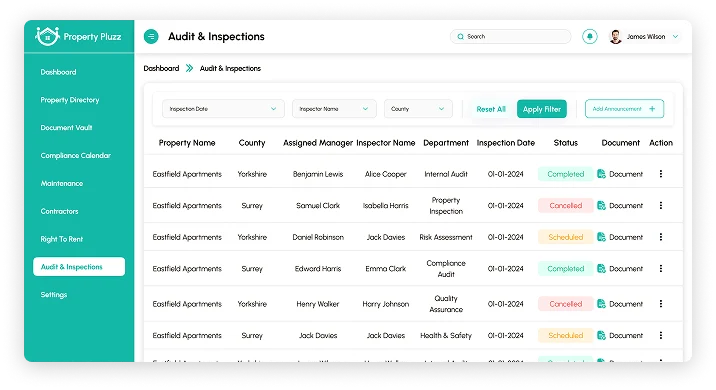Screen dimensions: 716x390
Task: Click Quality Assurance department cell
Action: pos(446,304)
